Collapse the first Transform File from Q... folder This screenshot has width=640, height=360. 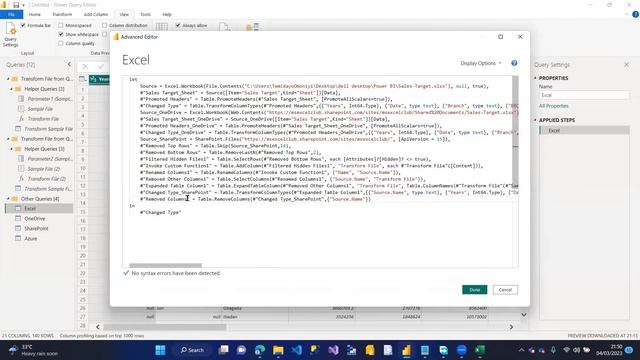click(x=8, y=79)
